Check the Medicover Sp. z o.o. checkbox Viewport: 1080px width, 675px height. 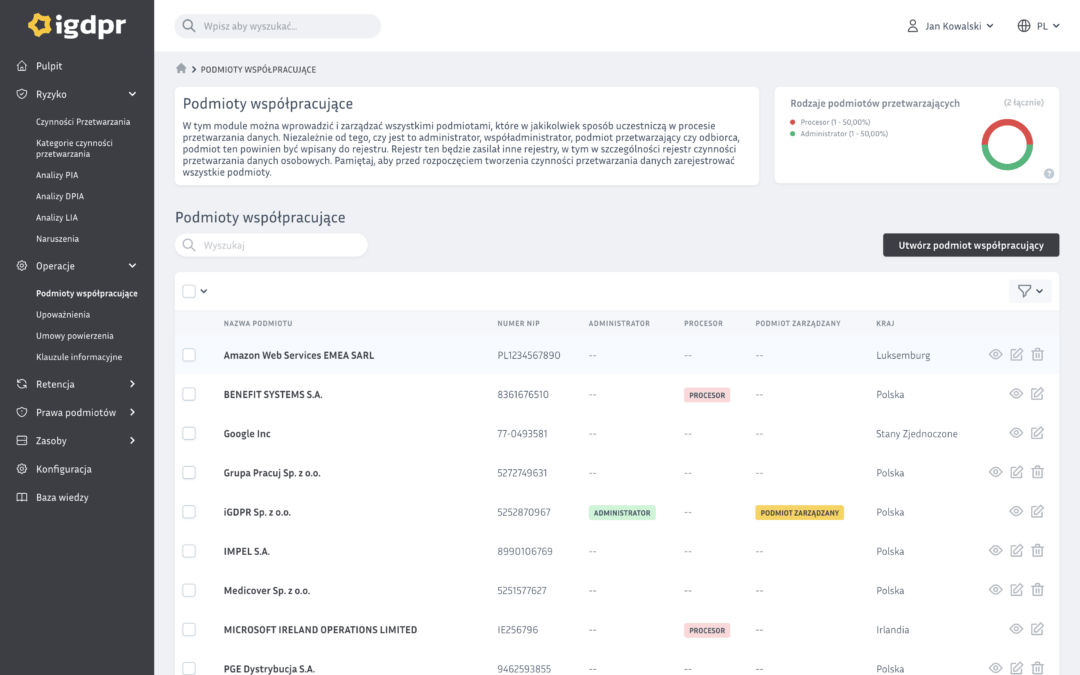point(189,590)
